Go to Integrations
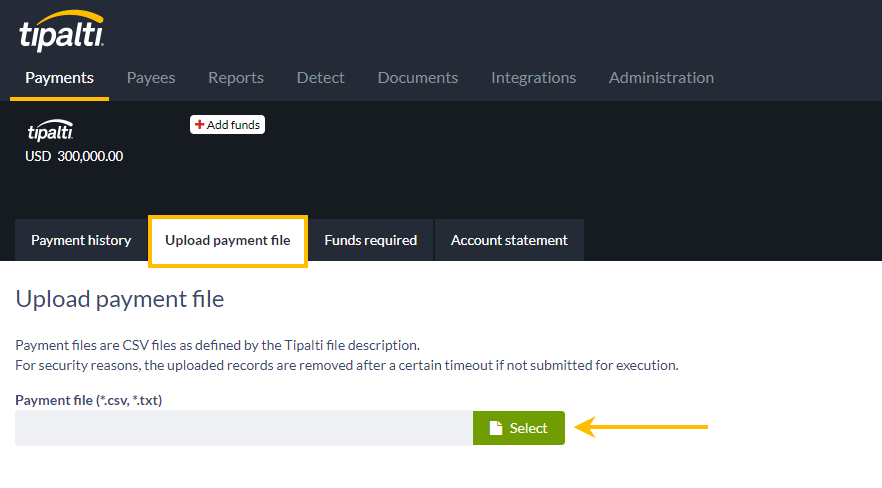This screenshot has height=488, width=882. (x=533, y=77)
